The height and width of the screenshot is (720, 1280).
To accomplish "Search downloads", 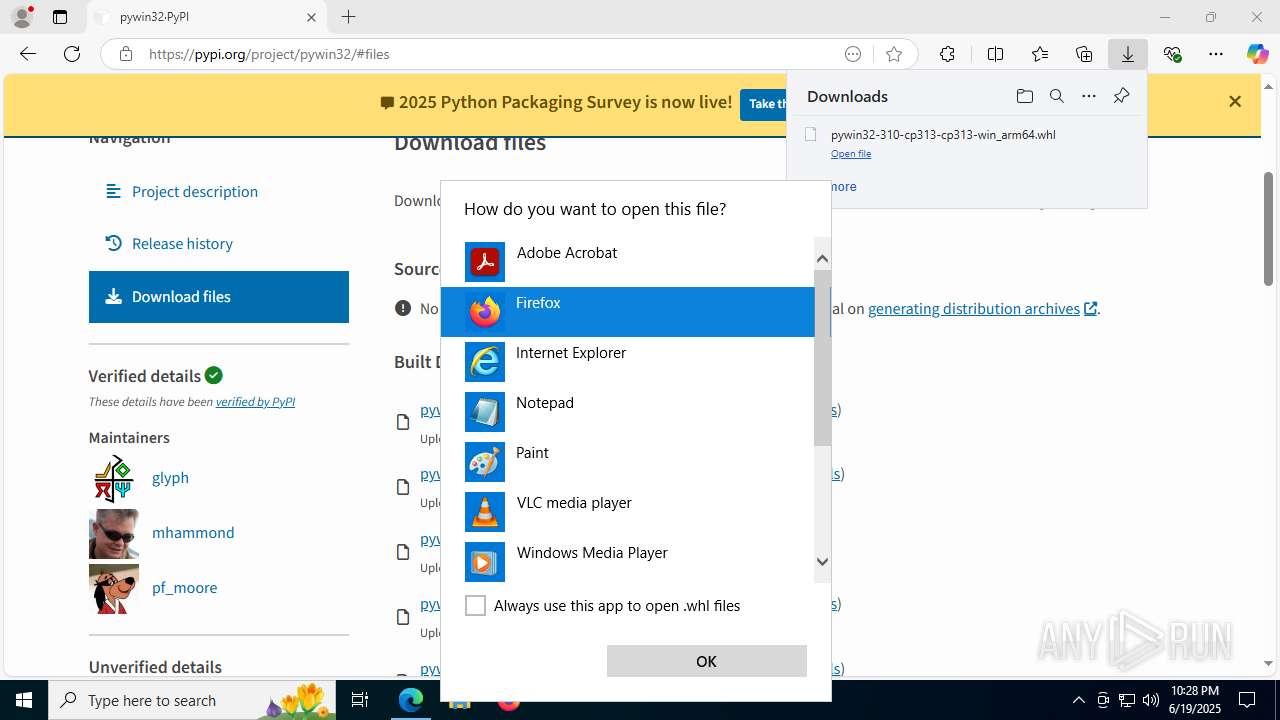I will [x=1056, y=96].
